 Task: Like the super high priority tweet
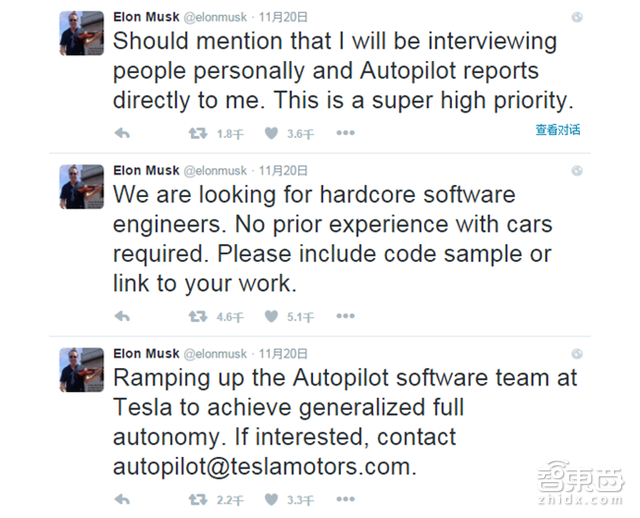[271, 133]
